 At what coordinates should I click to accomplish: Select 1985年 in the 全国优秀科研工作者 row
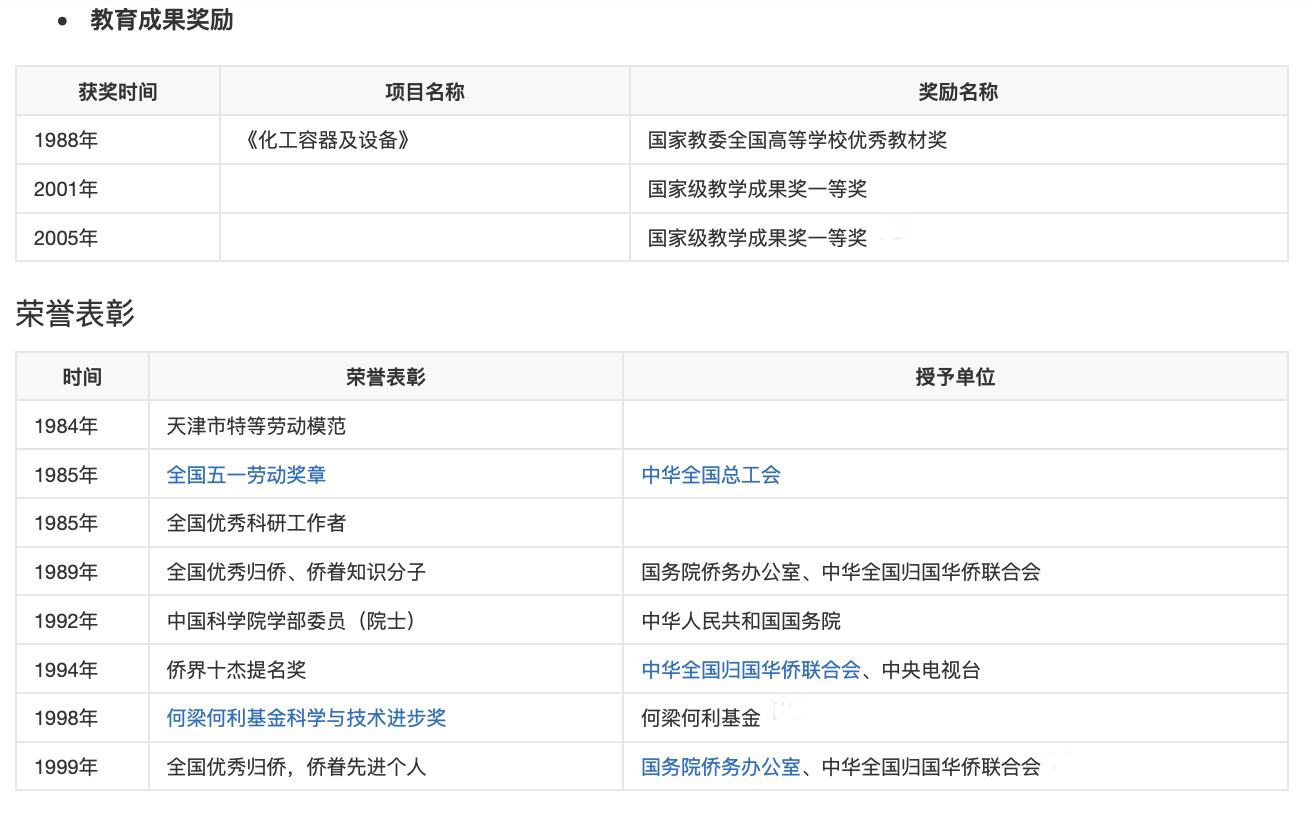(x=83, y=523)
